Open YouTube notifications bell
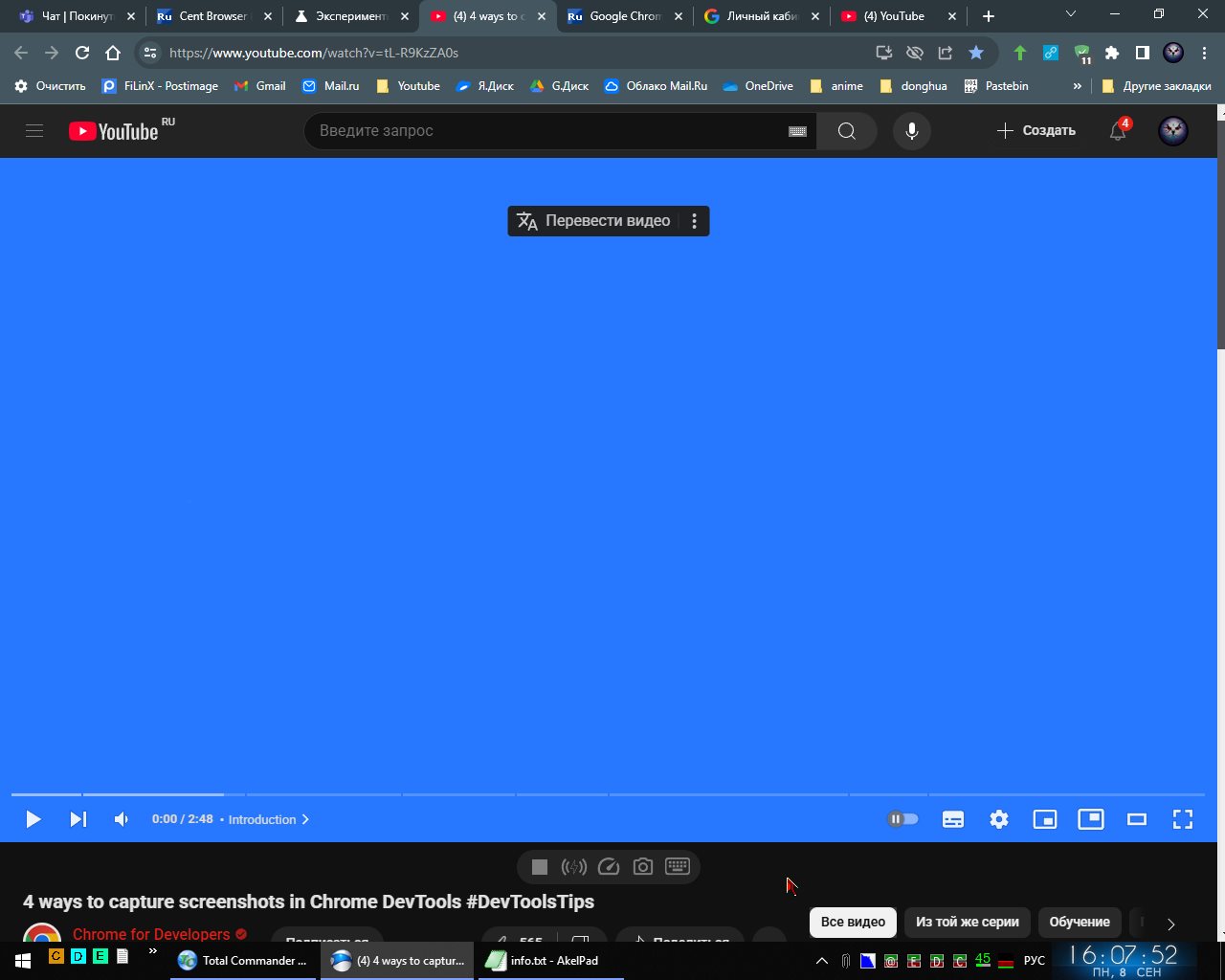 click(1118, 131)
